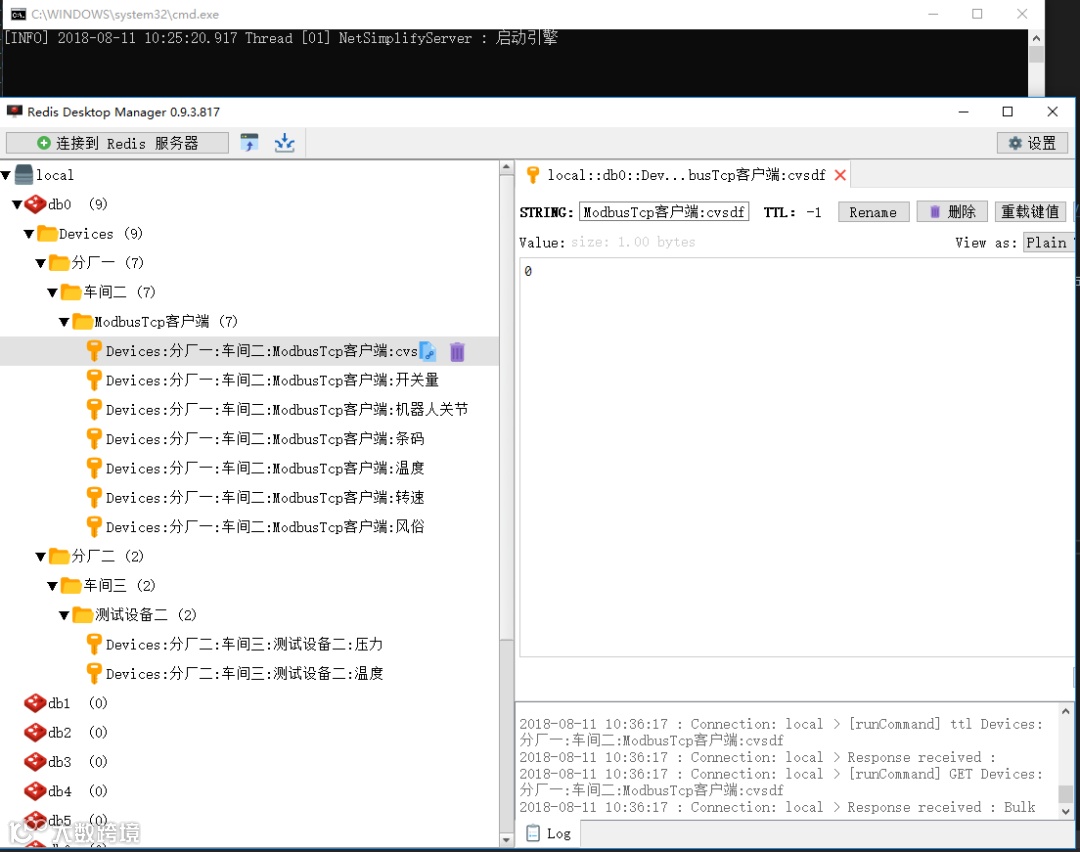Image resolution: width=1080 pixels, height=852 pixels.
Task: Open 设置 settings button
Action: click(x=1032, y=143)
